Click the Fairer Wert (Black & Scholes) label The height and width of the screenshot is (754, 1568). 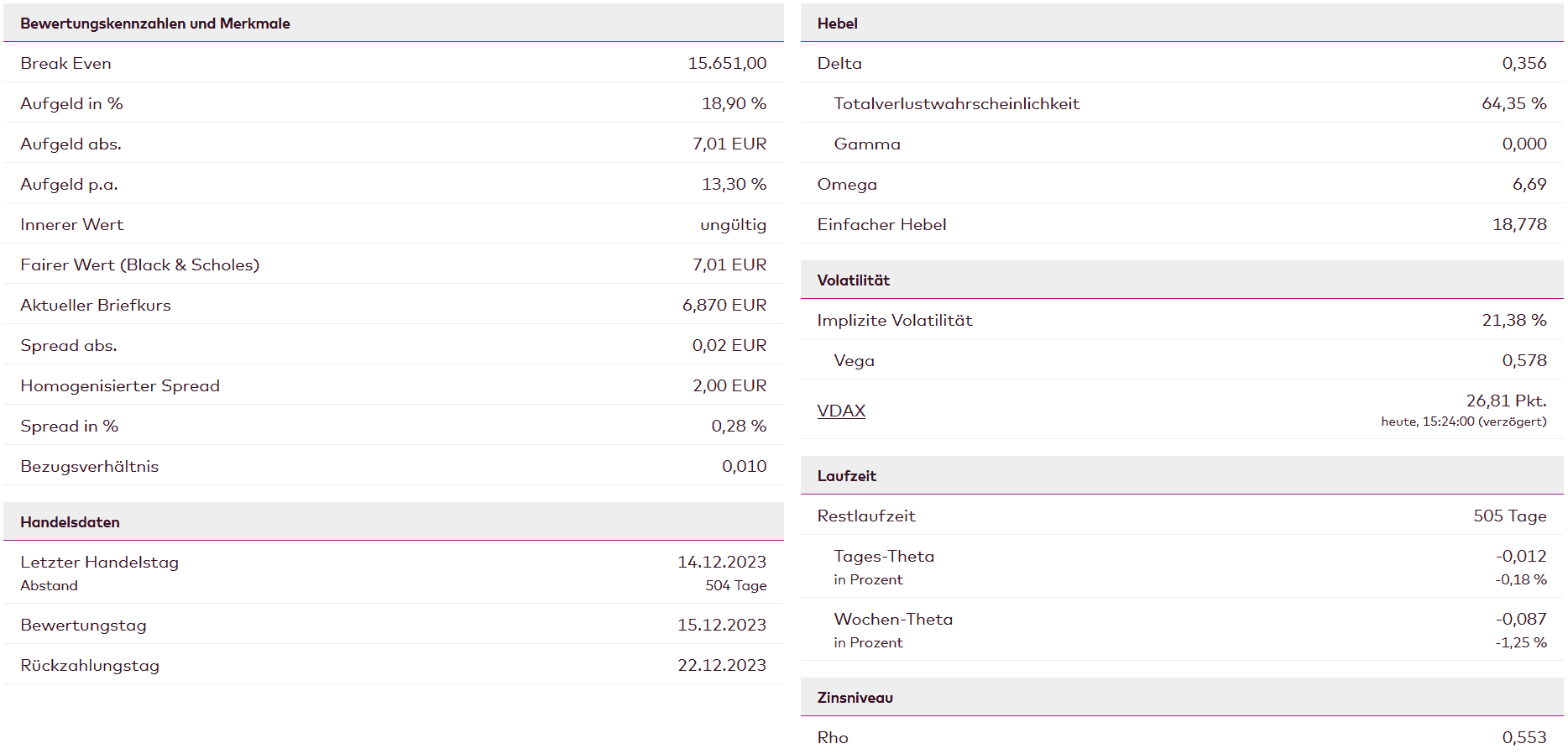[139, 264]
